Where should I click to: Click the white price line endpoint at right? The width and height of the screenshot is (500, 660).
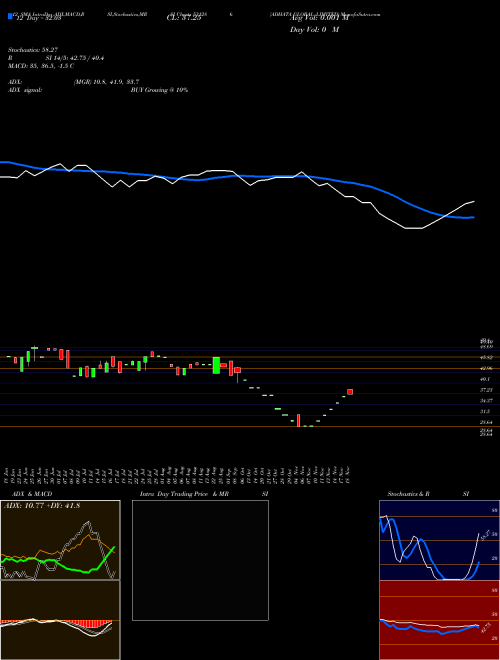pos(474,202)
